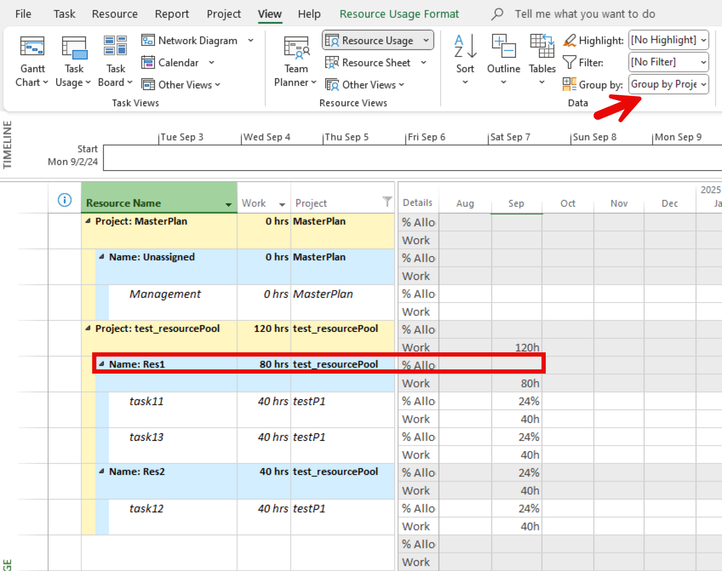
Task: Collapse the Project: MasterPlan group
Action: pyautogui.click(x=88, y=221)
